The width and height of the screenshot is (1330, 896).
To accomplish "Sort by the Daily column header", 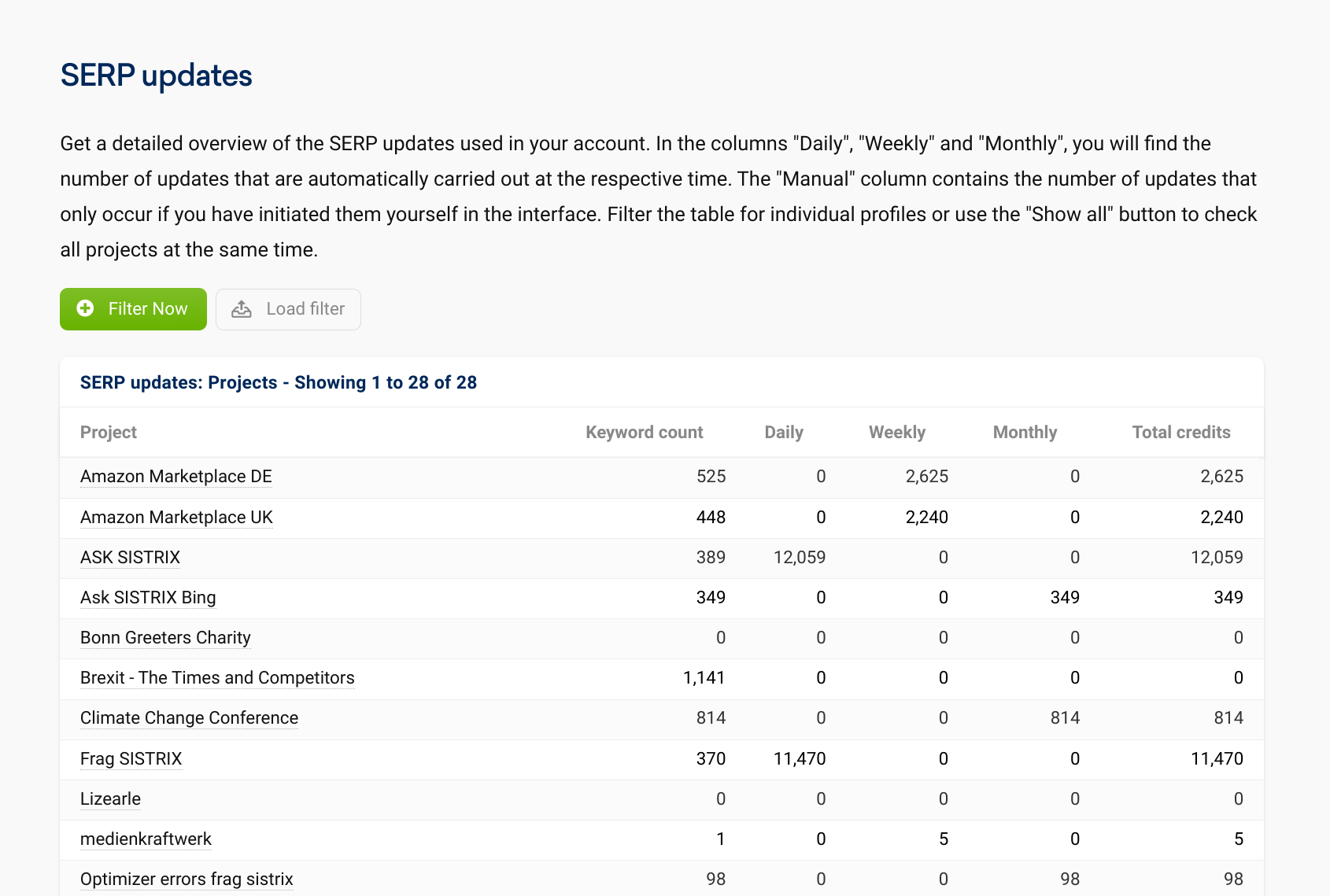I will 784,433.
